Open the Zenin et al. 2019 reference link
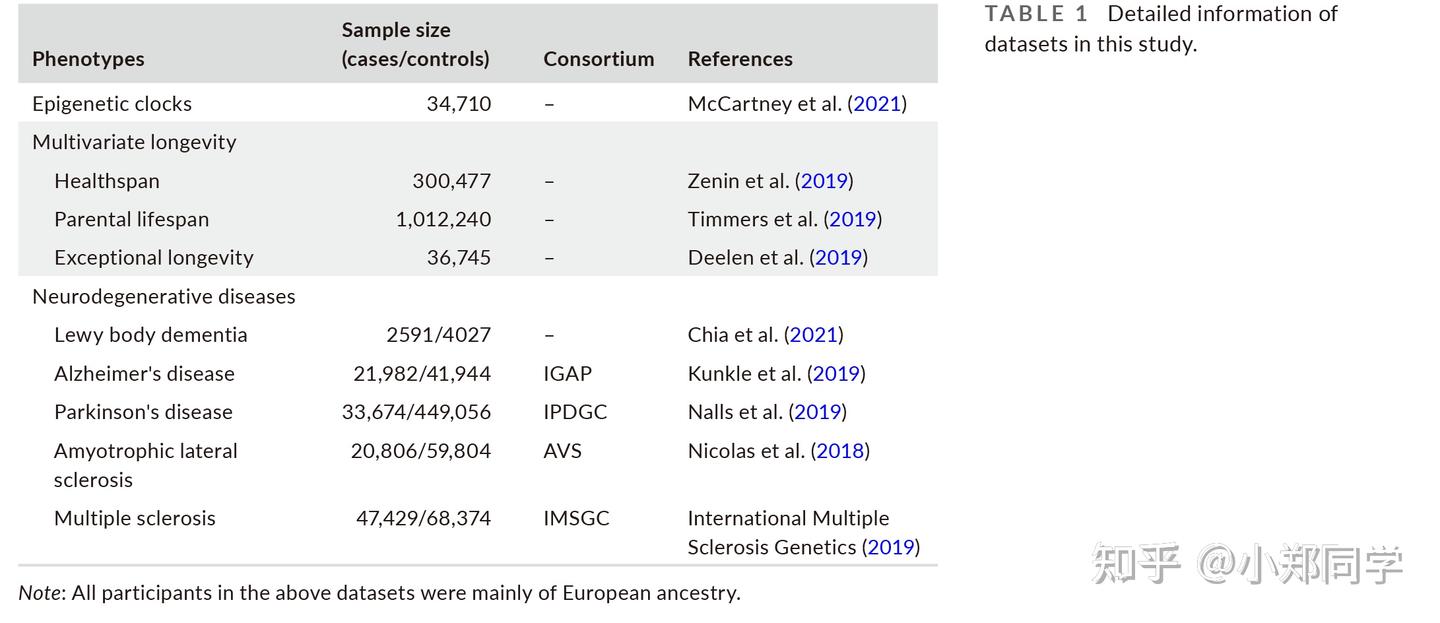The image size is (1440, 623). pos(824,181)
